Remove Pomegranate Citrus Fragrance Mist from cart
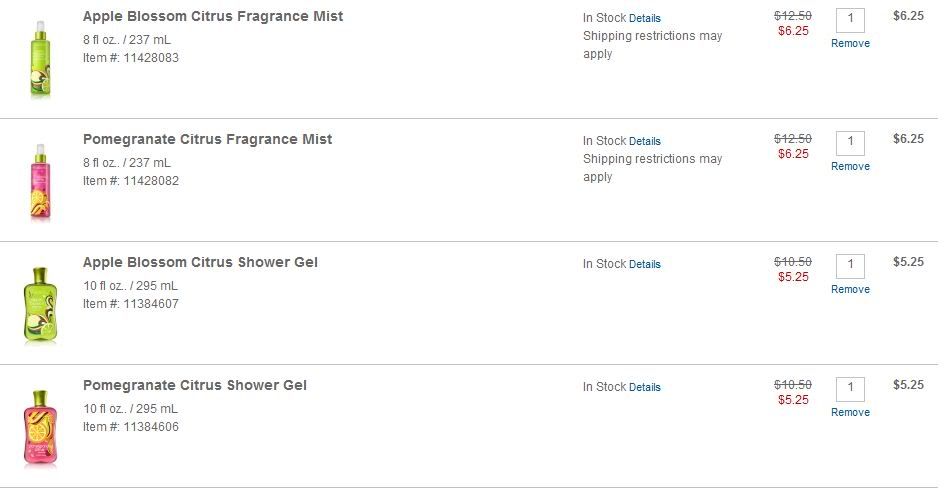 tap(850, 166)
